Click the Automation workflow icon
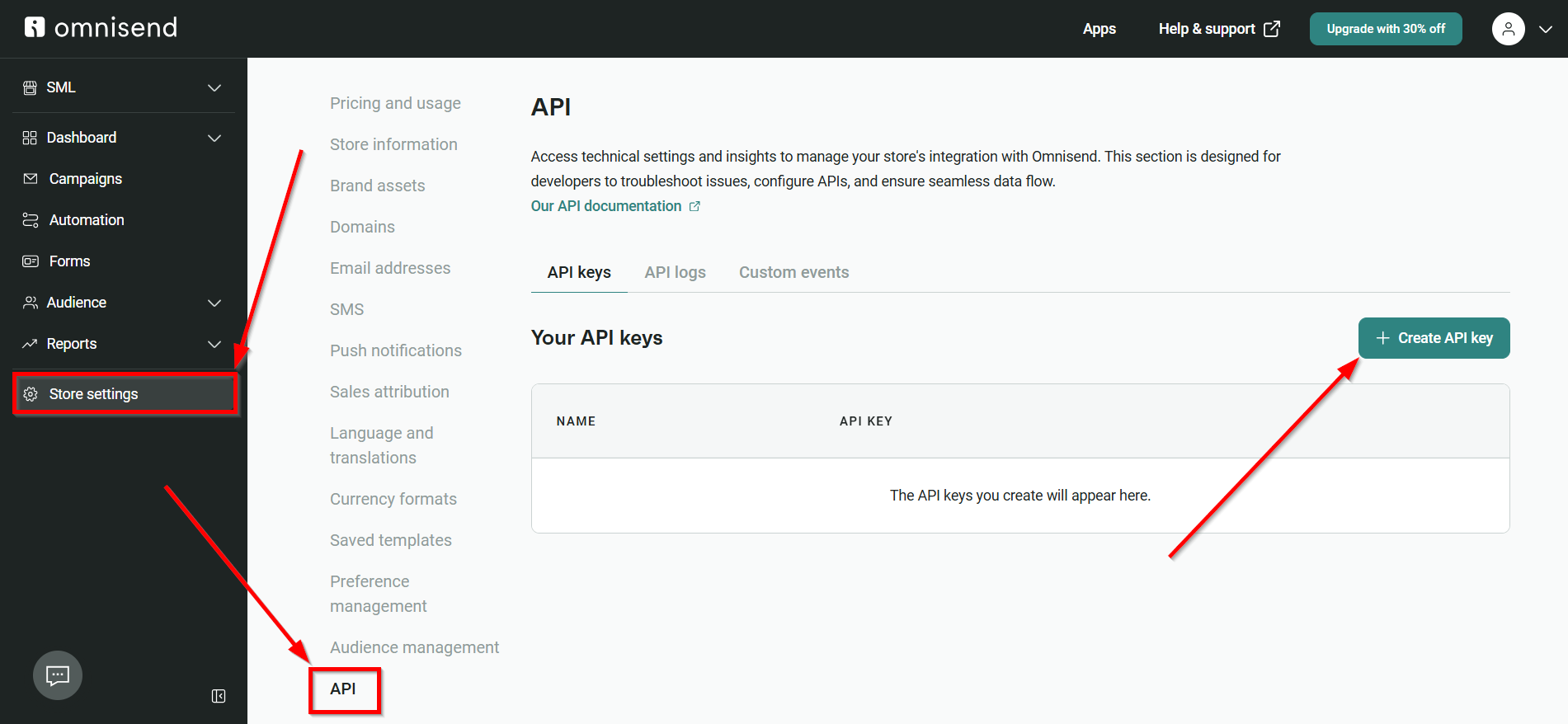1568x724 pixels. point(31,220)
